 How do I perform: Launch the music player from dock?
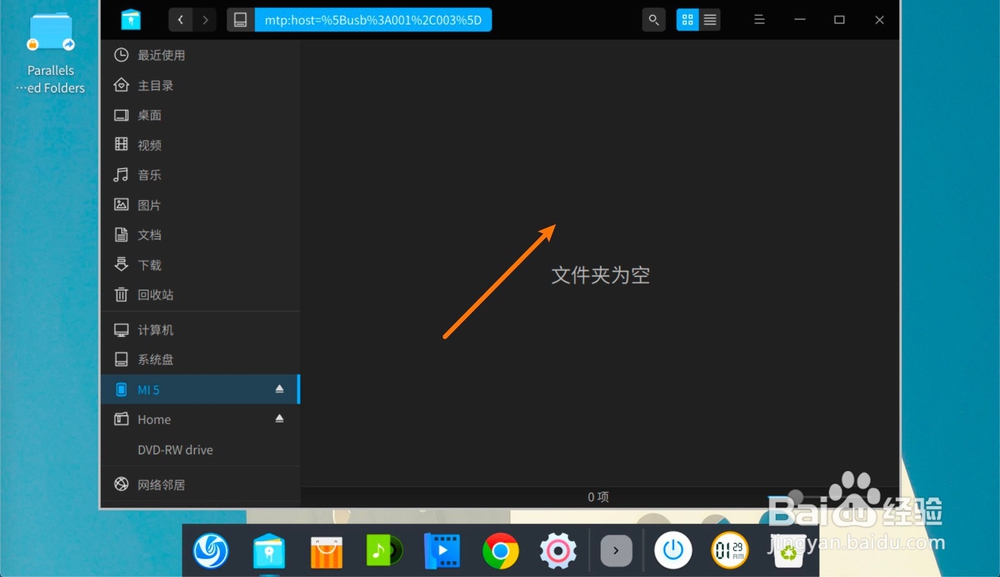(384, 551)
